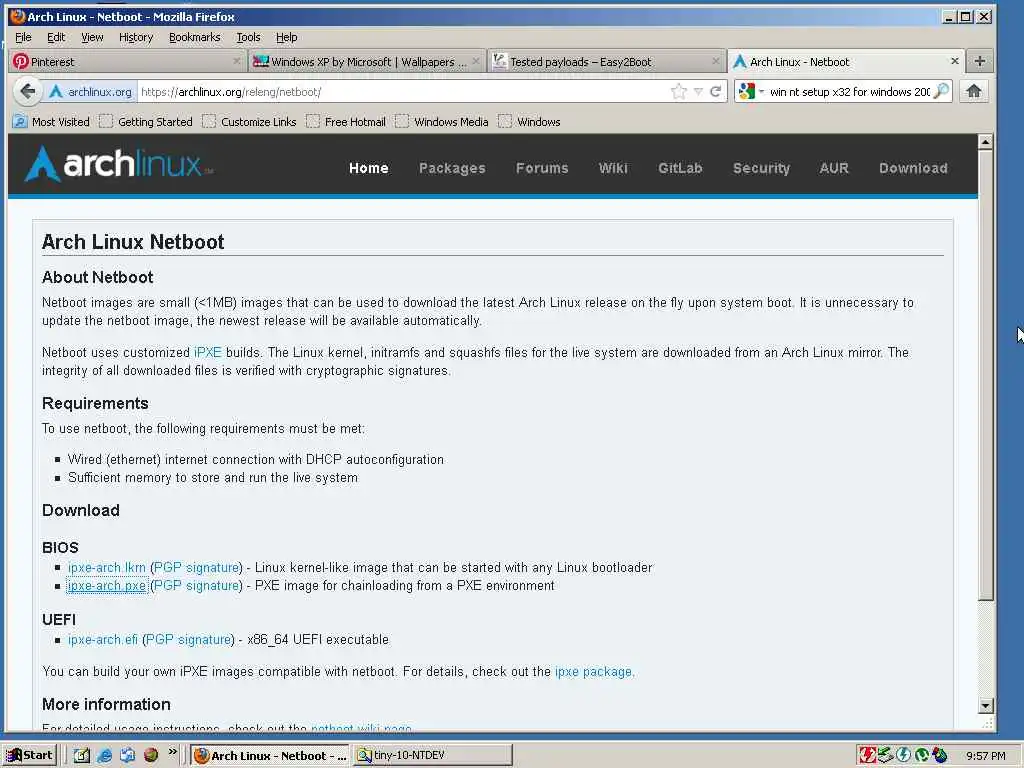Close the Tested payloads – Easy2Boot tab
This screenshot has height=768, width=1024.
[716, 61]
